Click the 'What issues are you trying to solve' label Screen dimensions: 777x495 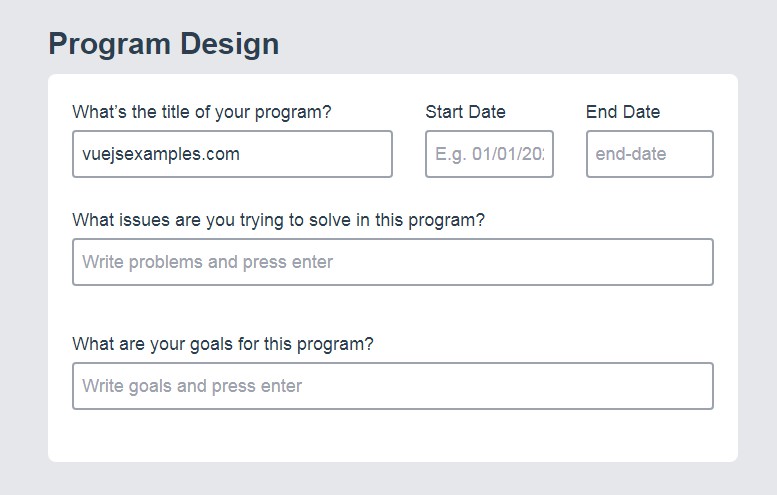[278, 220]
